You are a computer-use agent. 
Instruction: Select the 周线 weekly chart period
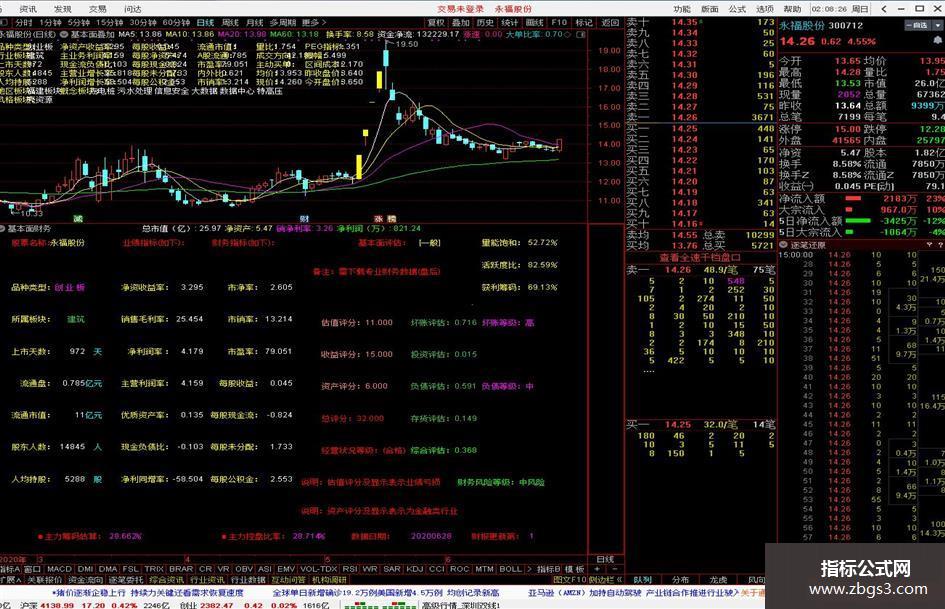pos(230,22)
